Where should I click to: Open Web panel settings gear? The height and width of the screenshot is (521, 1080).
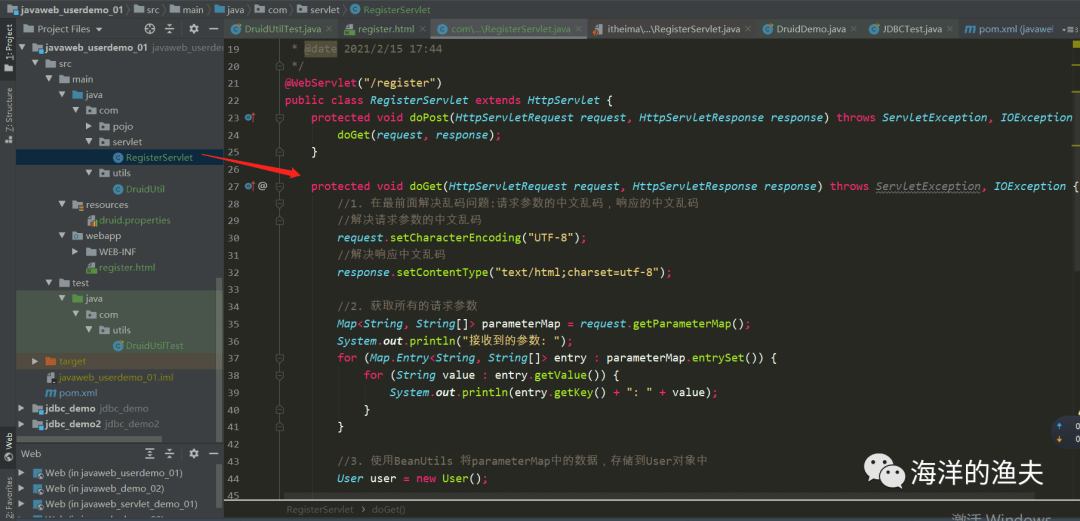click(x=194, y=453)
